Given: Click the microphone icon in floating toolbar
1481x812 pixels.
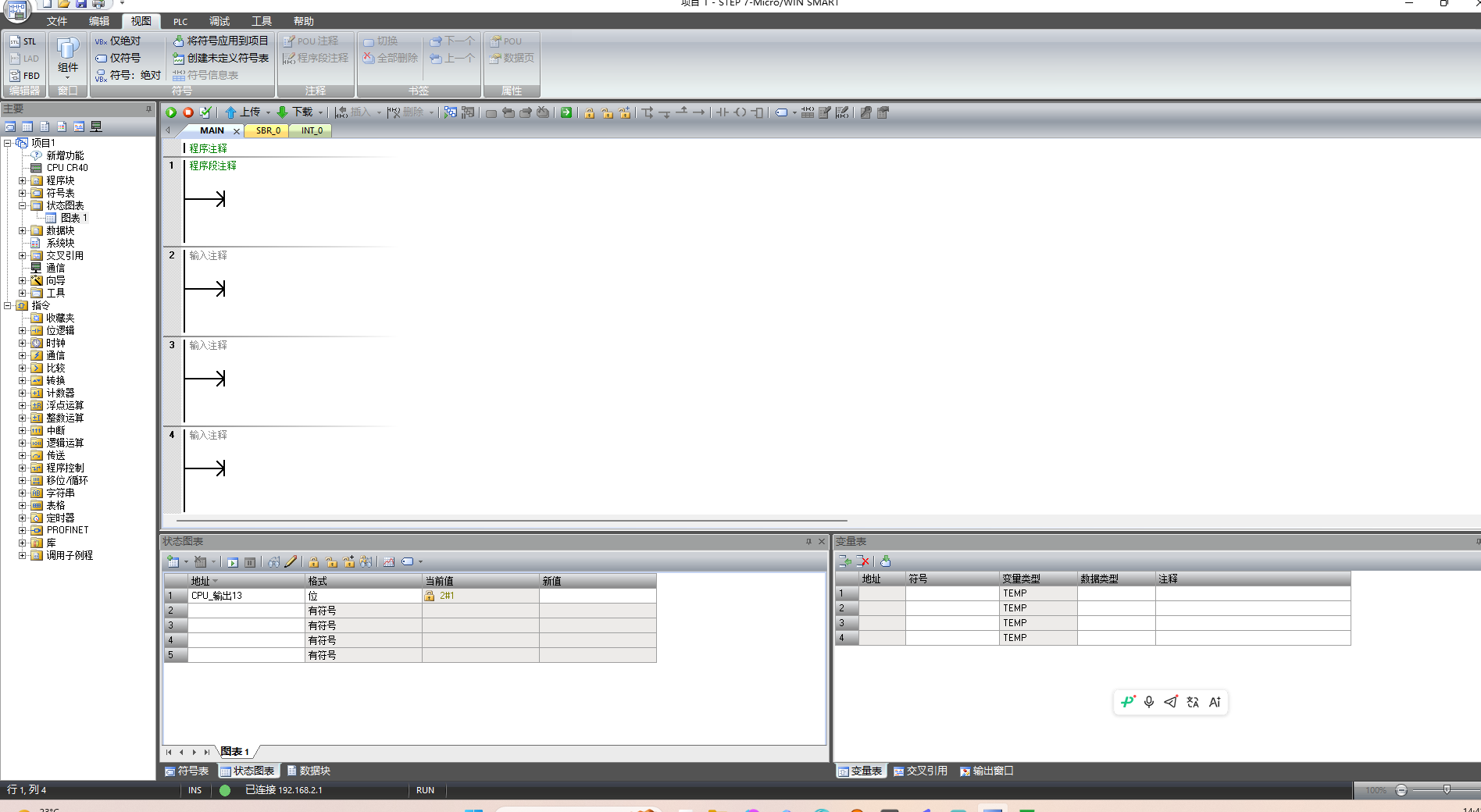Looking at the screenshot, I should pos(1149,702).
